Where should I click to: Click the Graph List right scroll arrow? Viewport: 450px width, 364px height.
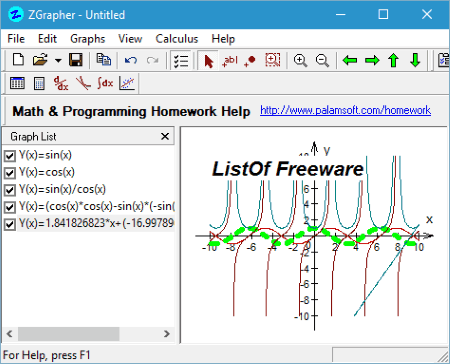(x=167, y=334)
